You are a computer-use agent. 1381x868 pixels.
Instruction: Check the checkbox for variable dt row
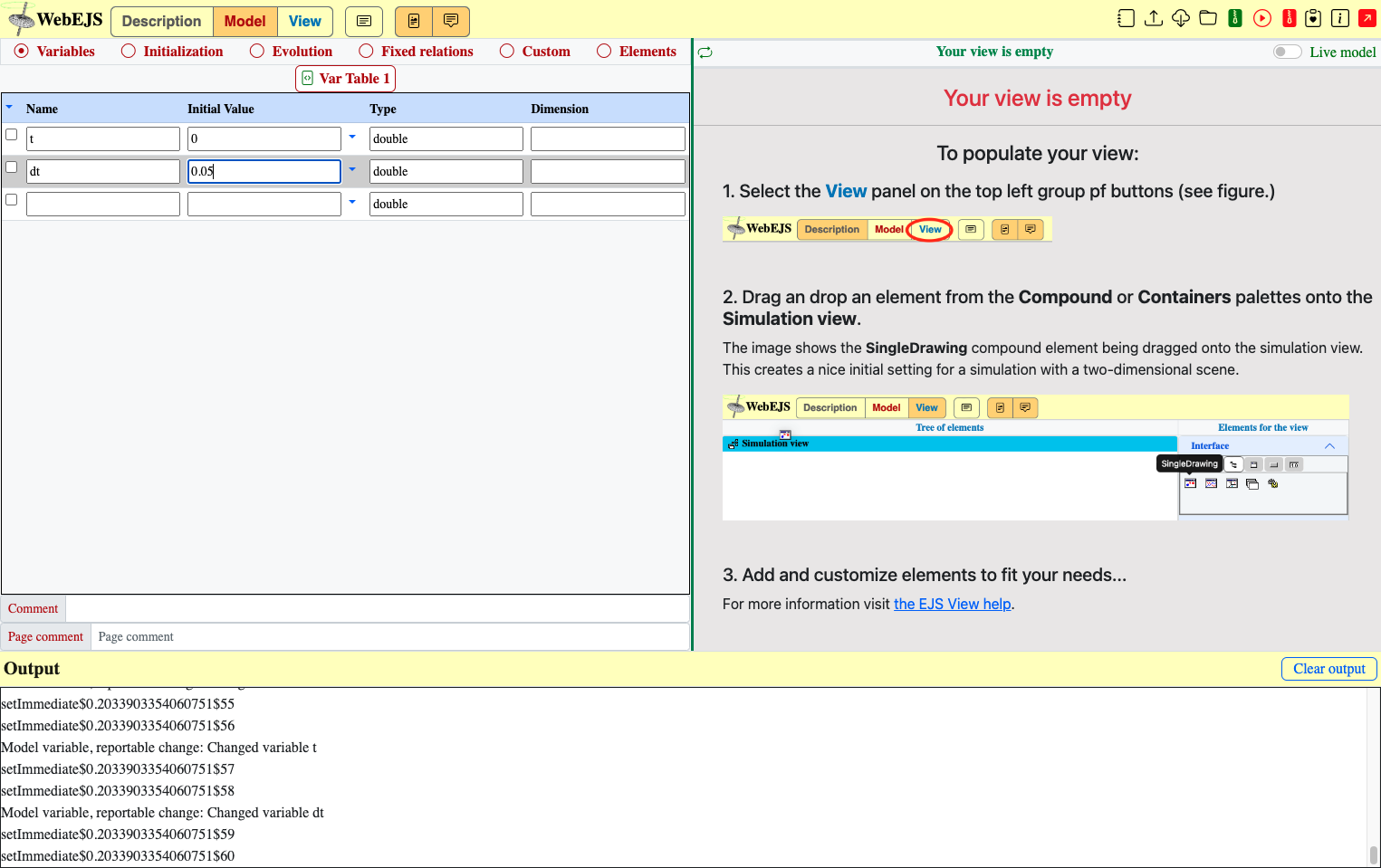[12, 167]
